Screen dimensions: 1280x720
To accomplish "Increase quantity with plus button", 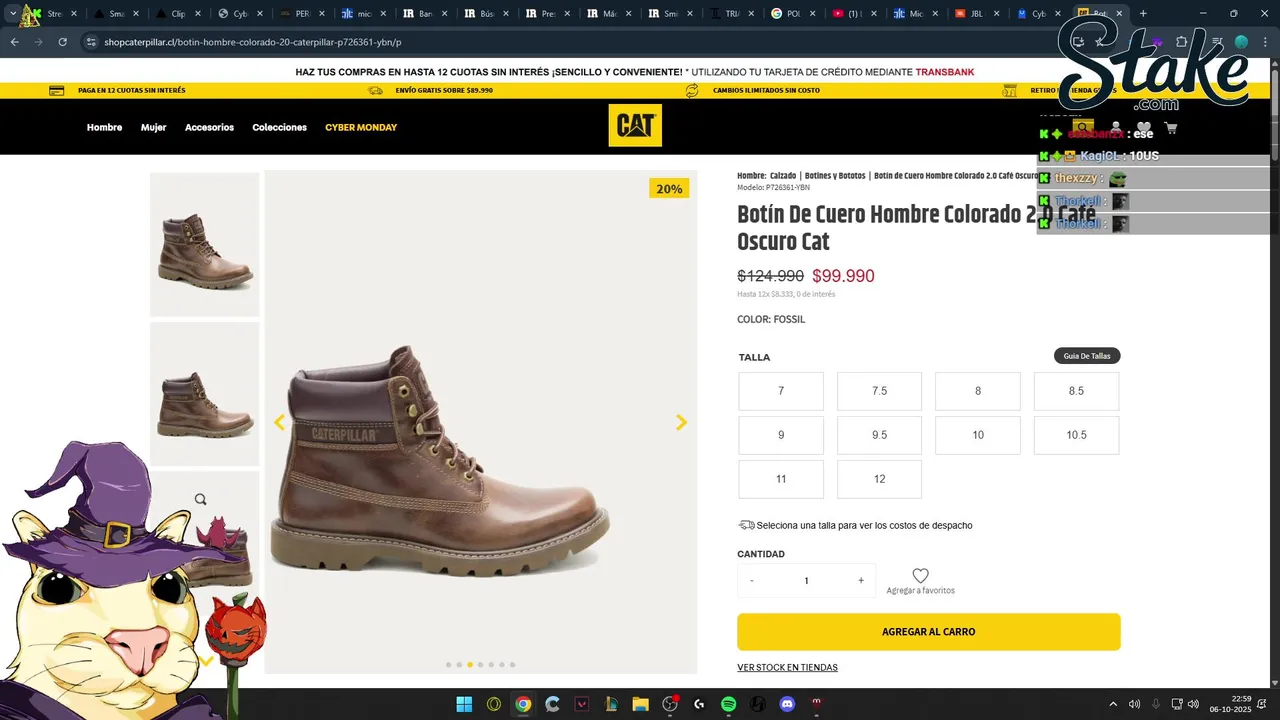I will tap(860, 581).
